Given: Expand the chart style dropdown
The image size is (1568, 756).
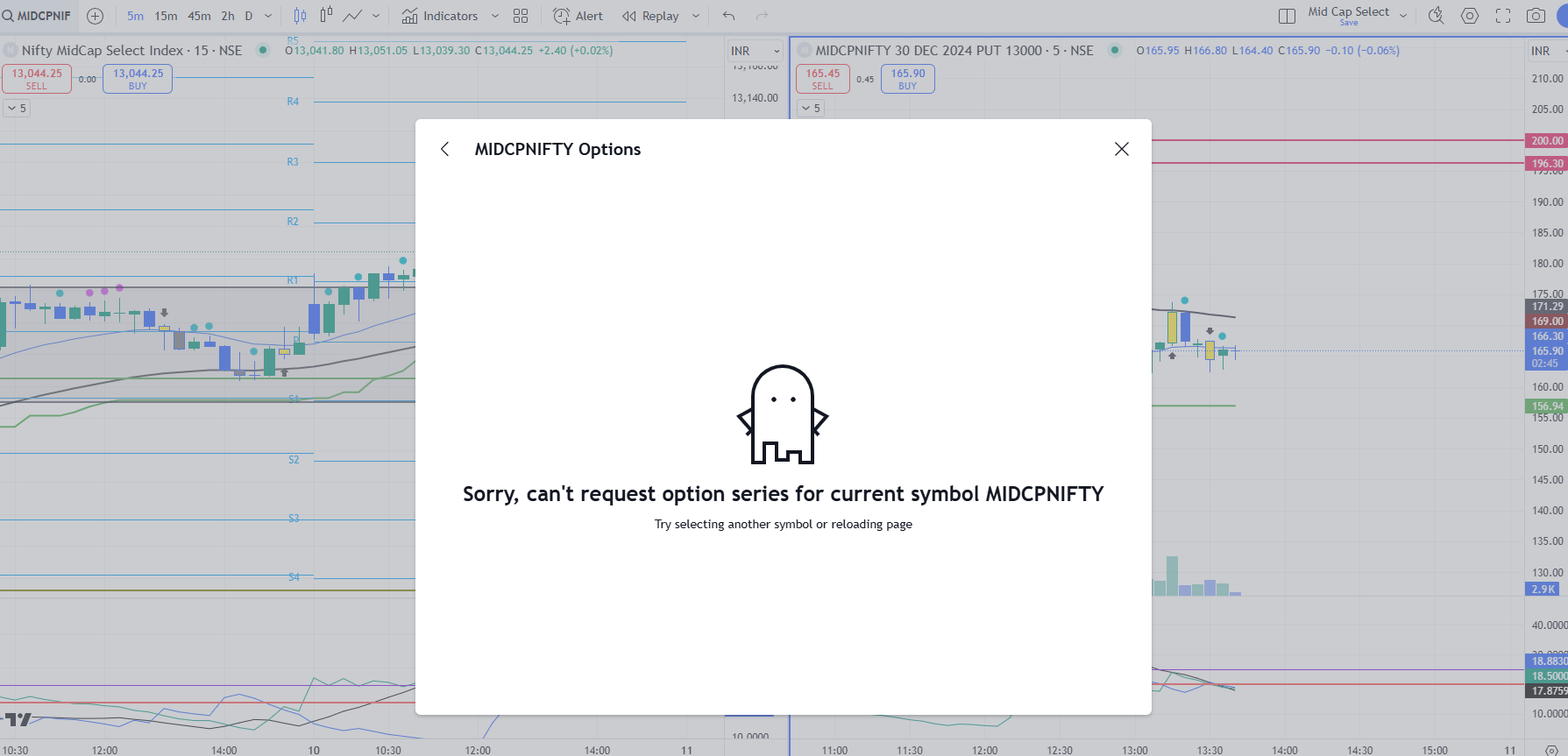Looking at the screenshot, I should pos(376,16).
